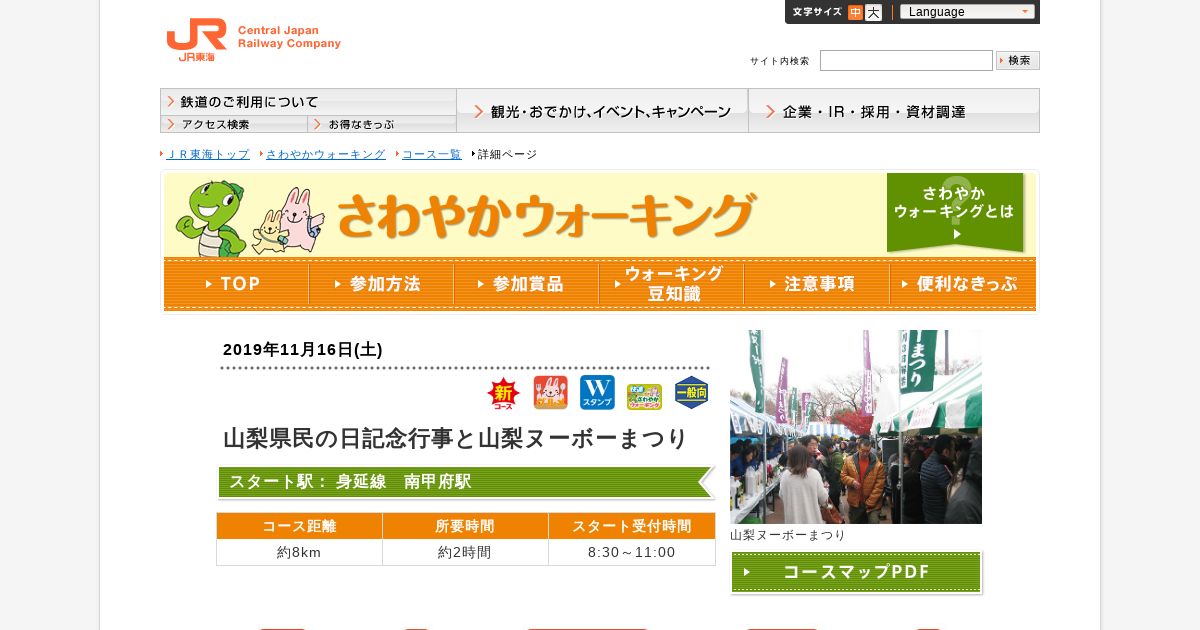Click the orange rabbit gourmet icon
1200x630 pixels.
550,393
